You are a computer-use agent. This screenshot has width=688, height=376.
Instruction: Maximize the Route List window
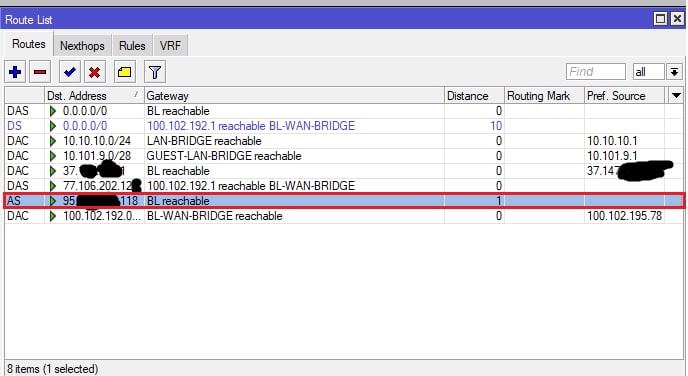660,19
